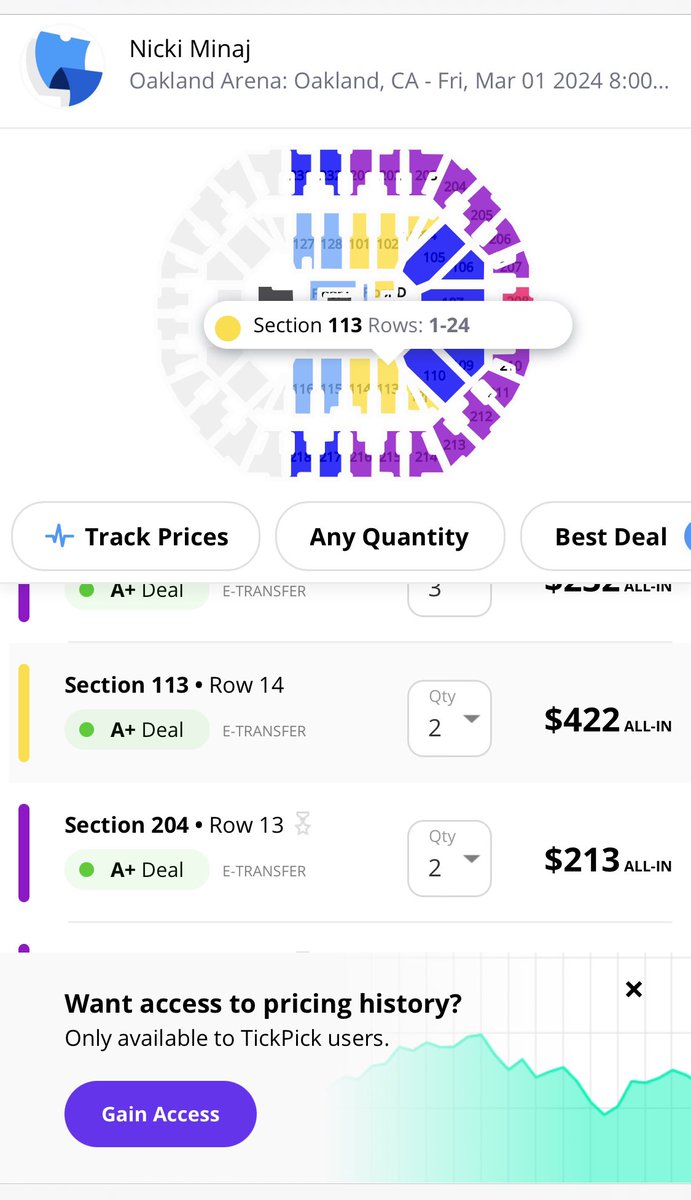This screenshot has width=691, height=1200.
Task: Click the pulse icon on Track Prices
Action: 60,537
